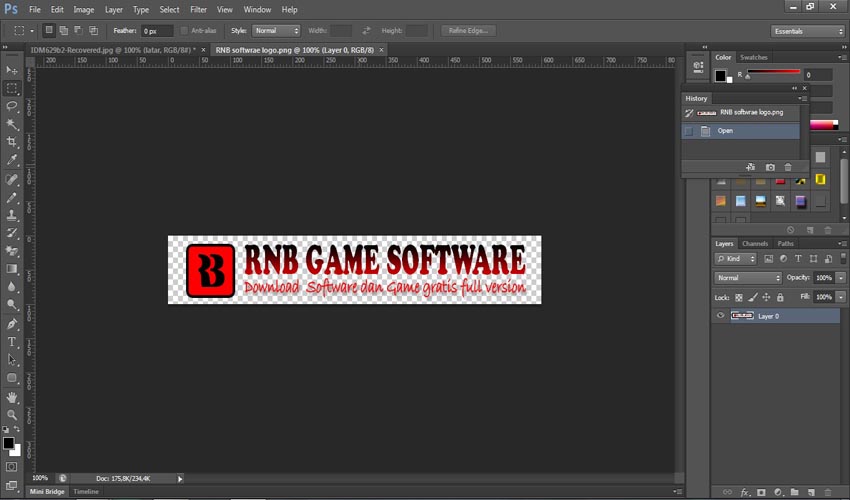Open the Fill slider dropdown arrow
The width and height of the screenshot is (850, 500).
click(841, 297)
